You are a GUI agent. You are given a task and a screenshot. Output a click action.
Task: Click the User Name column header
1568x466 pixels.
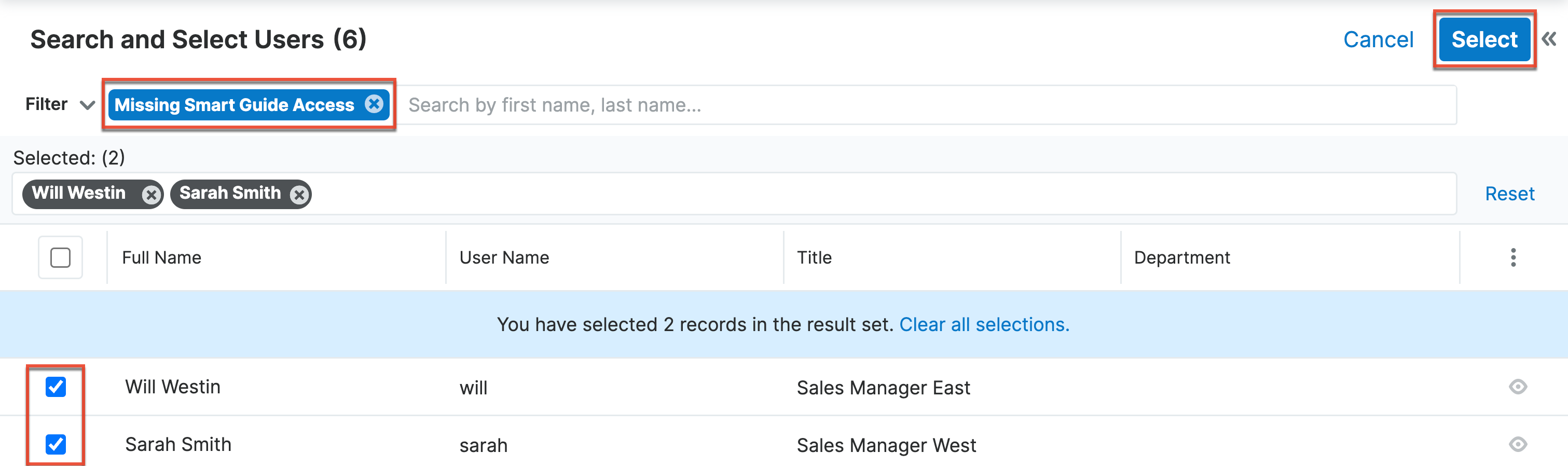(x=503, y=257)
